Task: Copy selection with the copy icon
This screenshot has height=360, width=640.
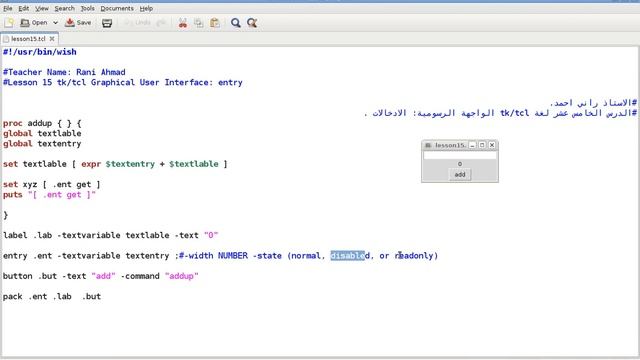Action: (x=199, y=23)
